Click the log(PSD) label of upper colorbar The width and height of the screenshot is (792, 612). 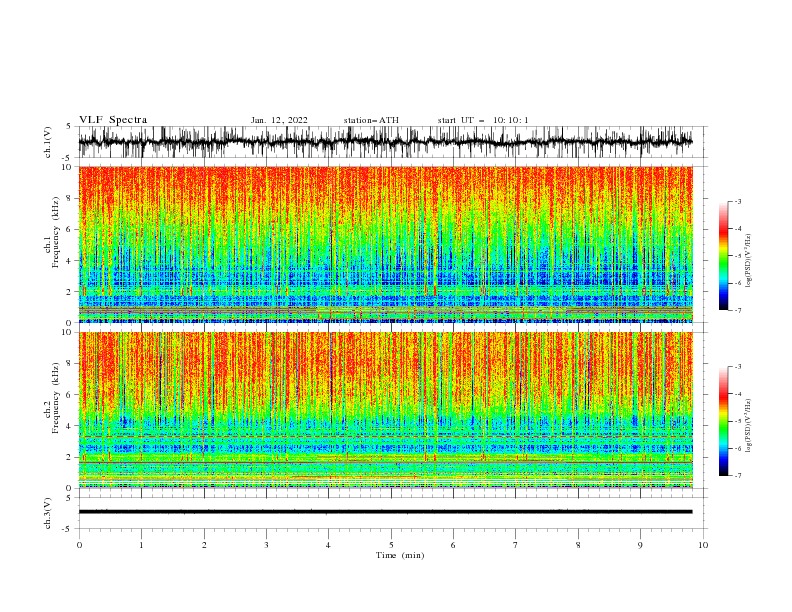click(748, 261)
